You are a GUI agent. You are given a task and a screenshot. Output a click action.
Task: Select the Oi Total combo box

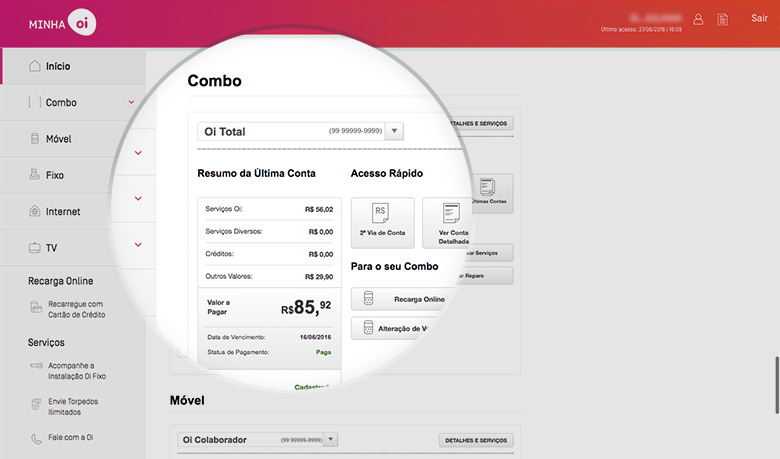(300, 131)
